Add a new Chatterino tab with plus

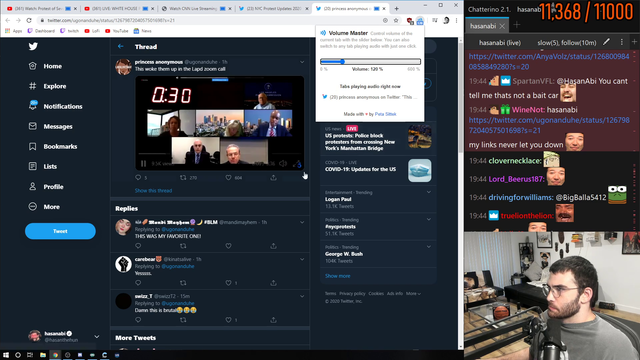point(516,25)
